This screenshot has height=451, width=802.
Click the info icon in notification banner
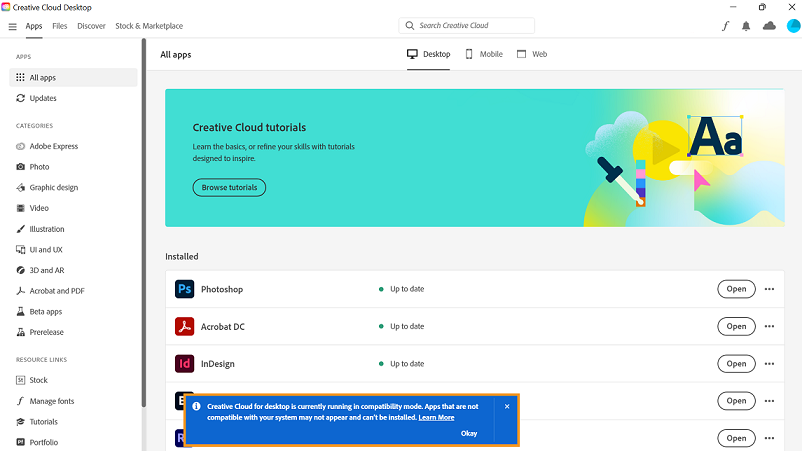pos(196,407)
